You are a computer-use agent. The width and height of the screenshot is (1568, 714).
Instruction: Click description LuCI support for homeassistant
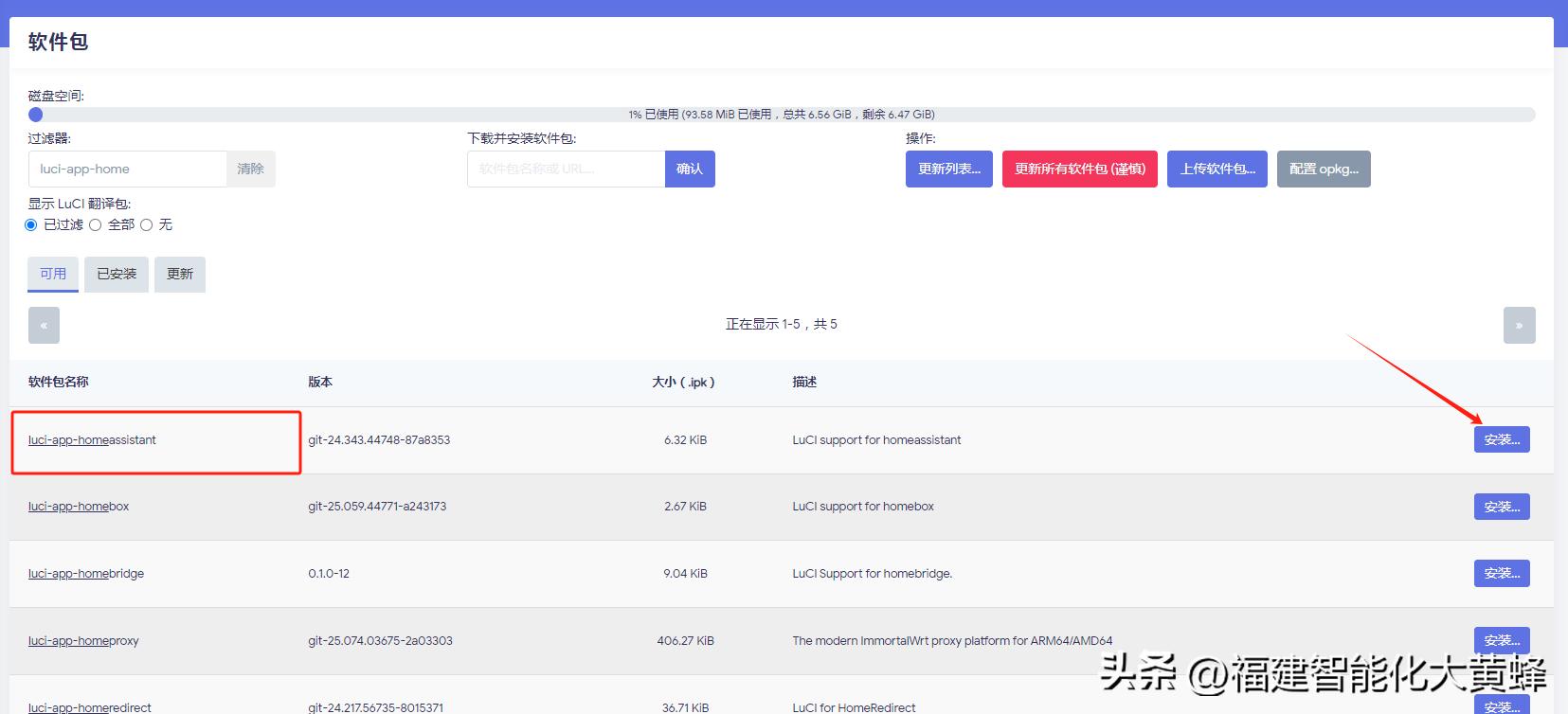click(x=876, y=439)
